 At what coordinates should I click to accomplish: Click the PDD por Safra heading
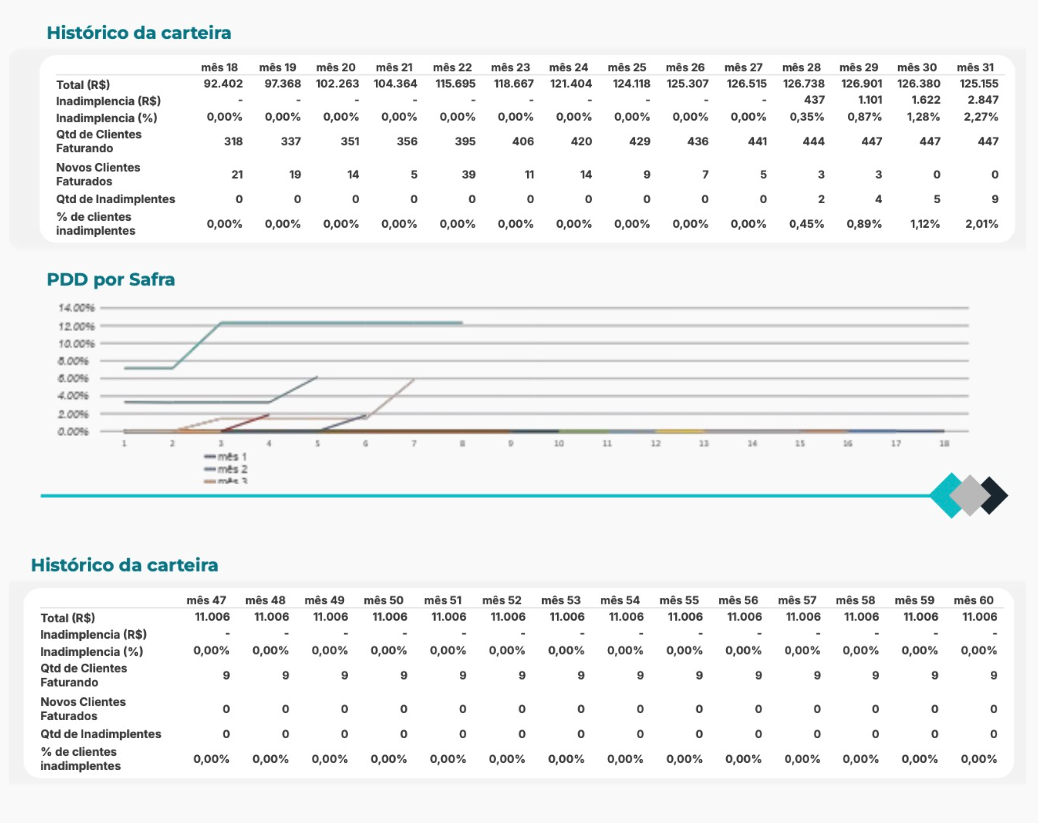coord(110,280)
